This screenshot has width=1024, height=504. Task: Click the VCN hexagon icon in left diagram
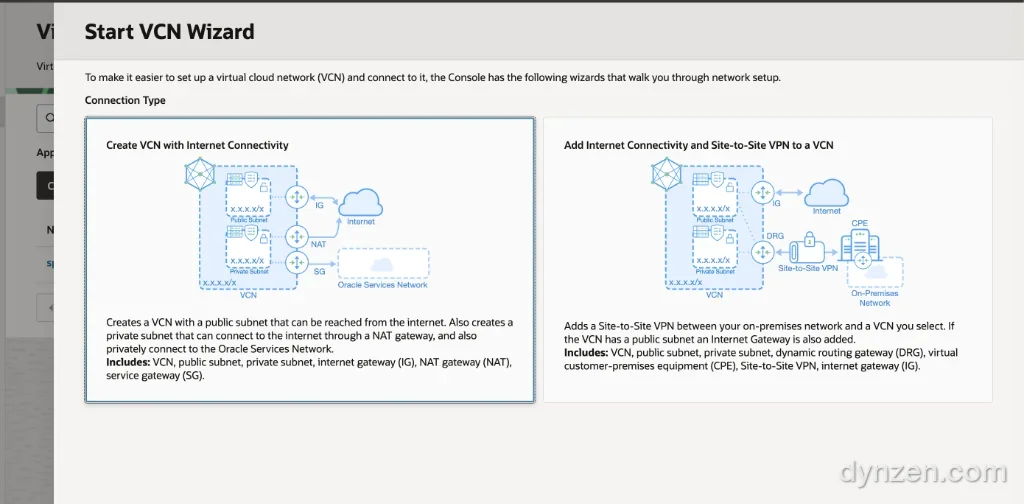[x=199, y=174]
